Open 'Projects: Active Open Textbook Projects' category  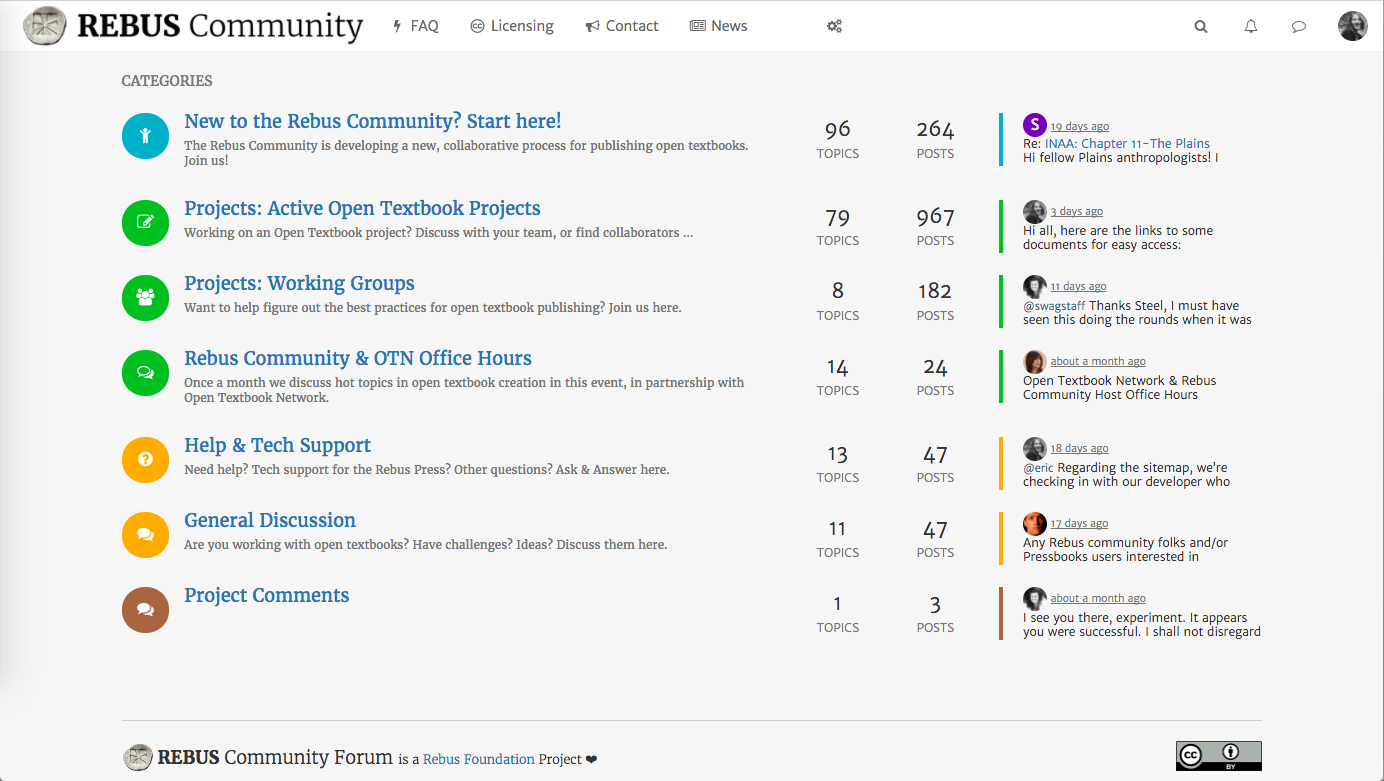pyautogui.click(x=362, y=208)
